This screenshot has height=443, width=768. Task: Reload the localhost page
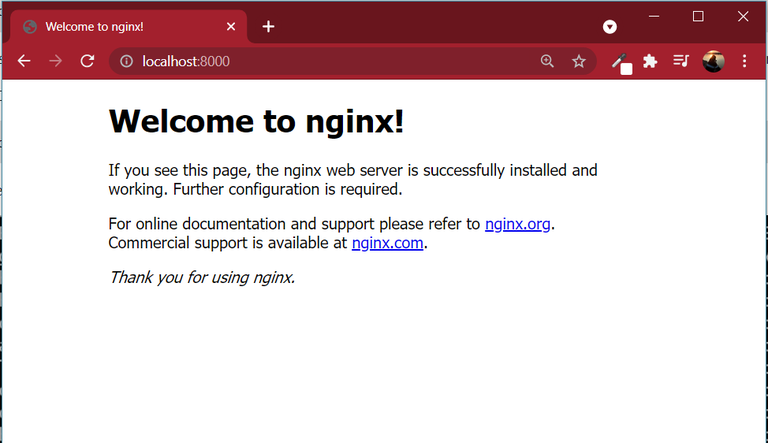click(88, 61)
